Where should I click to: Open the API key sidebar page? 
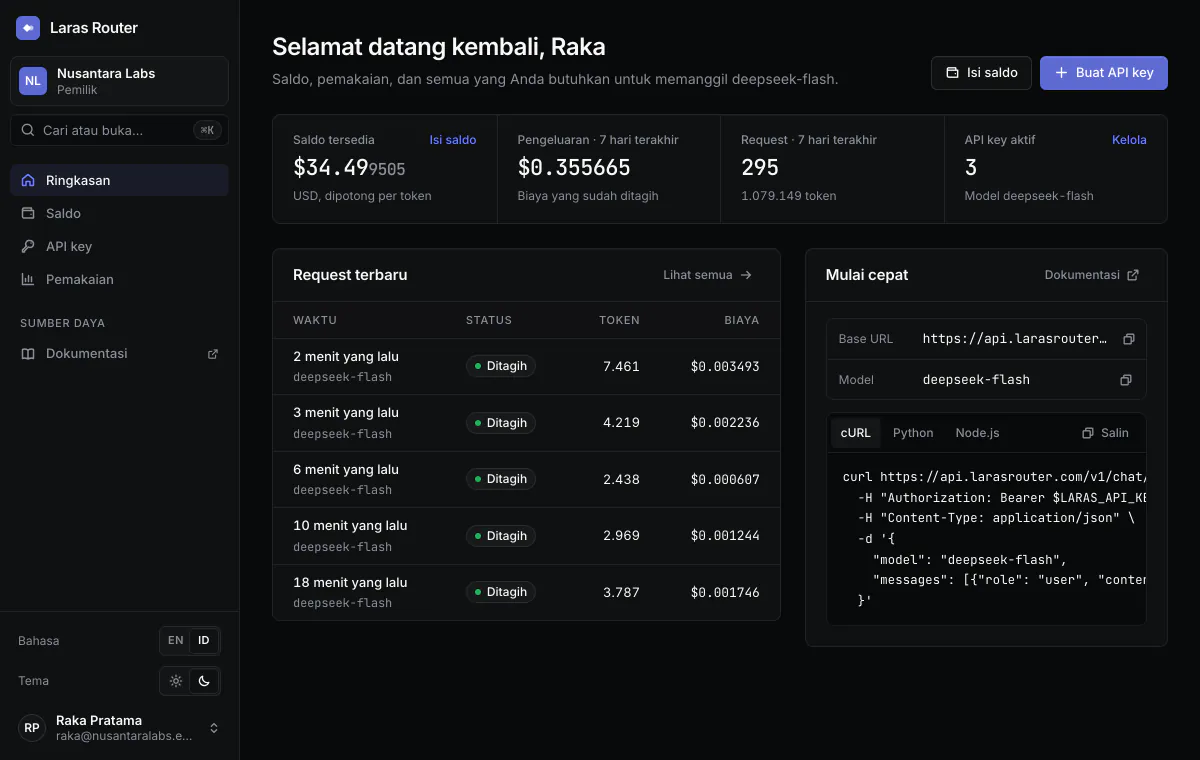pos(119,246)
